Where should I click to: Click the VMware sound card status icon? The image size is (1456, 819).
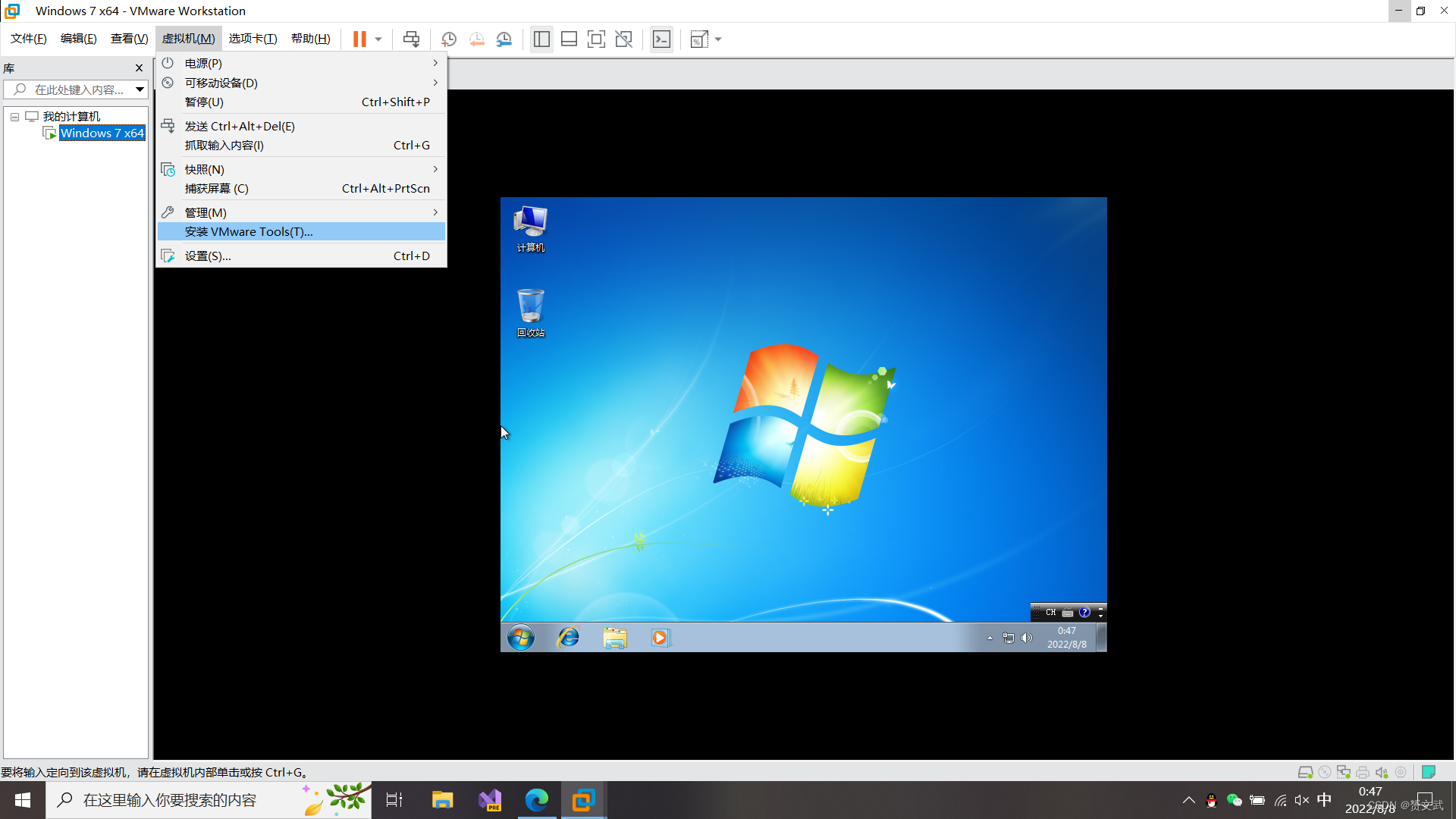coord(1382,772)
